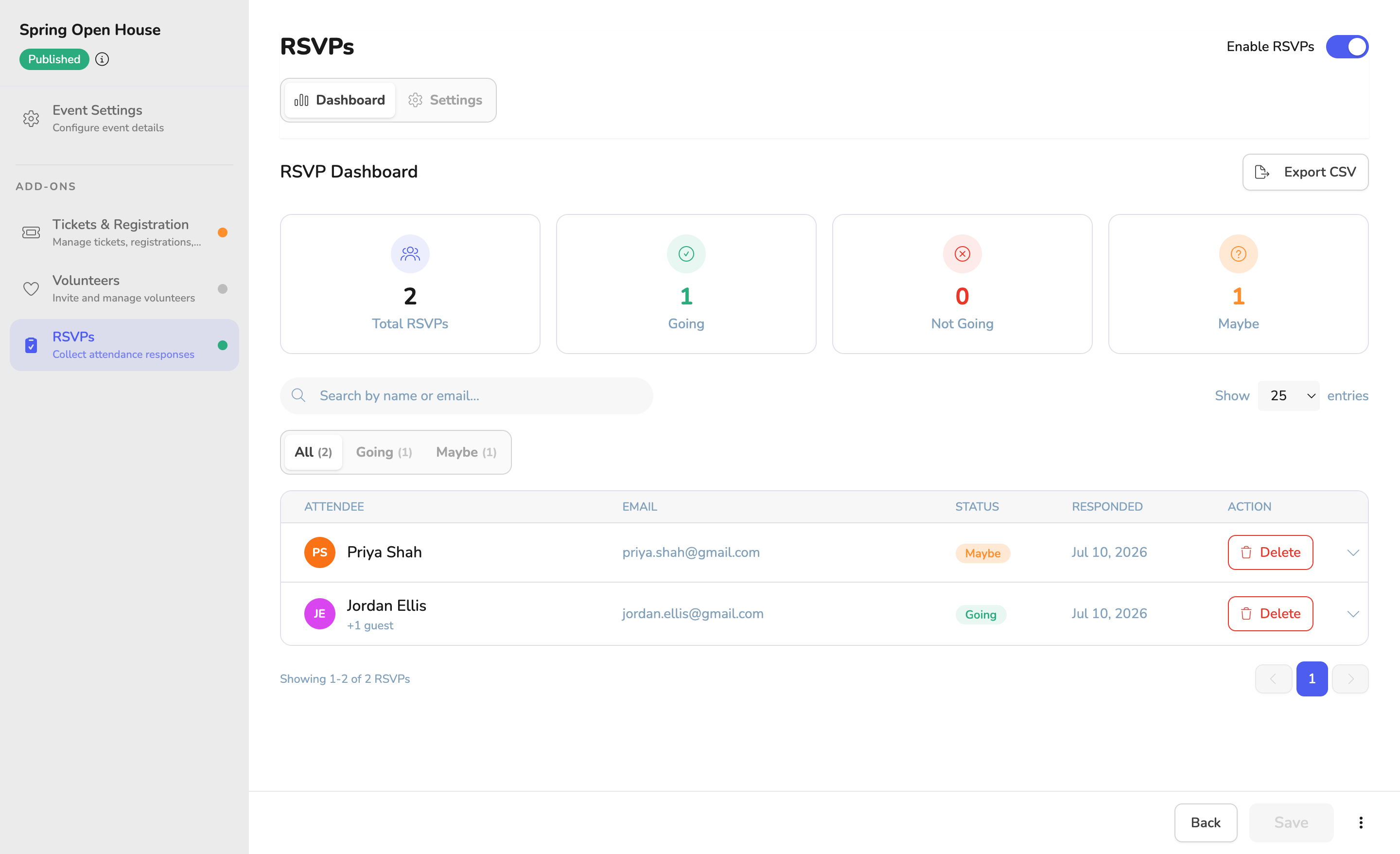This screenshot has width=1400, height=854.
Task: Go to previous page arrow
Action: (x=1273, y=678)
